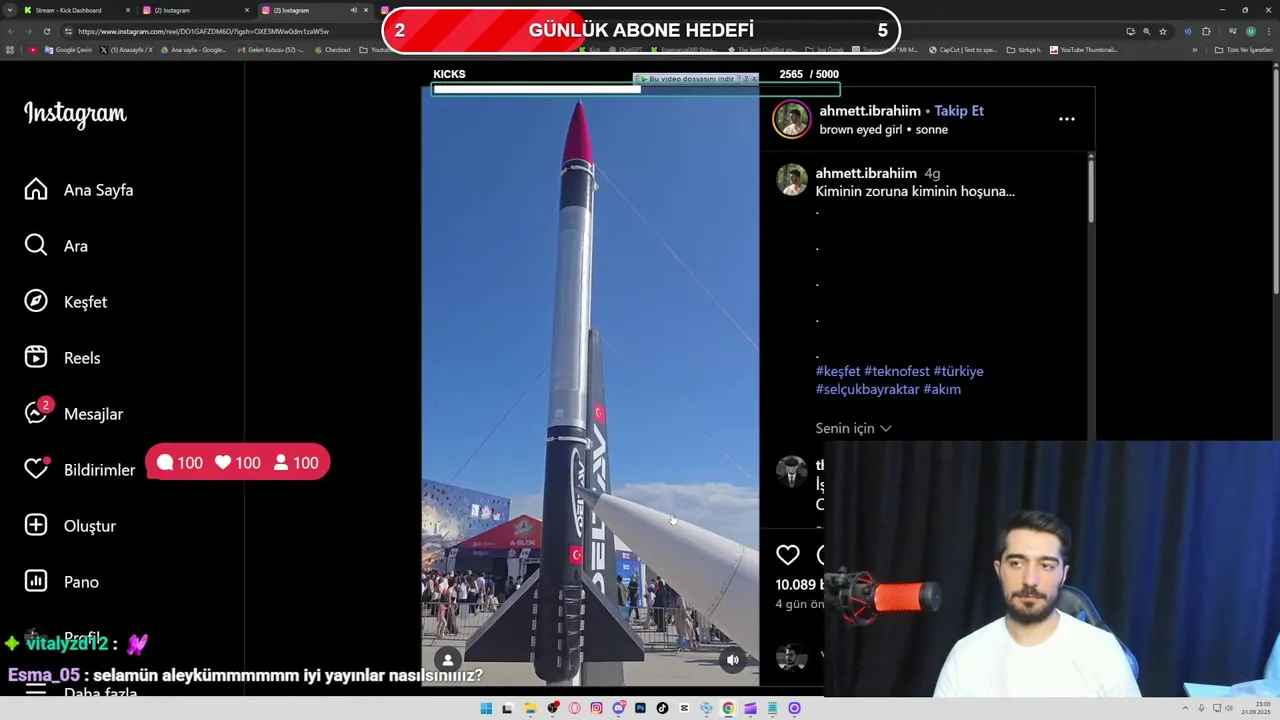Open File Explorer from taskbar
The height and width of the screenshot is (720, 1280).
pyautogui.click(x=530, y=708)
